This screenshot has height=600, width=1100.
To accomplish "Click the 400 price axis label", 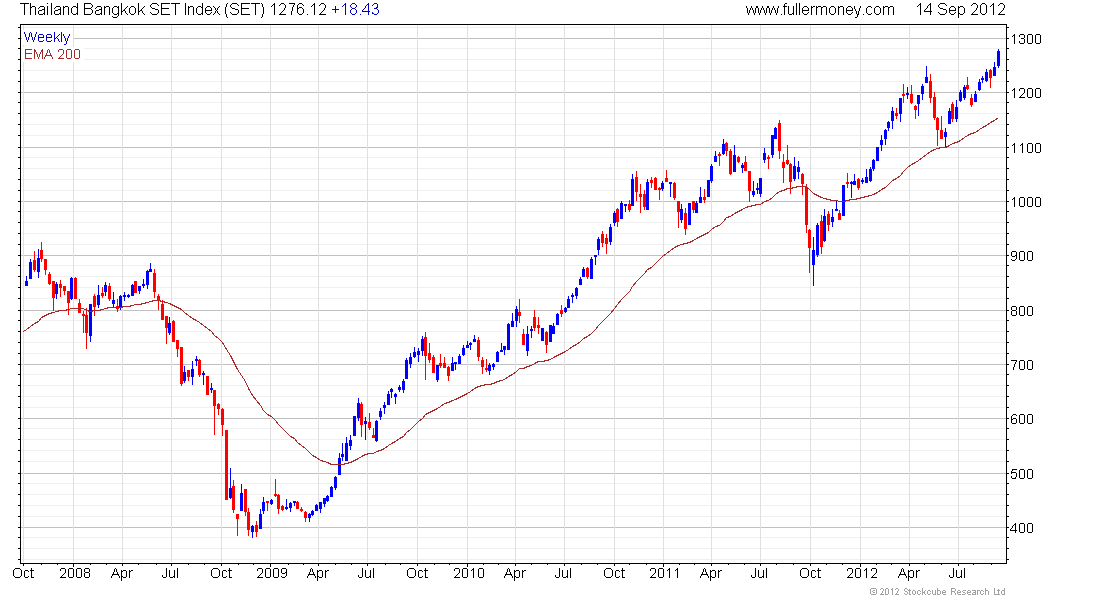I will click(x=1022, y=528).
